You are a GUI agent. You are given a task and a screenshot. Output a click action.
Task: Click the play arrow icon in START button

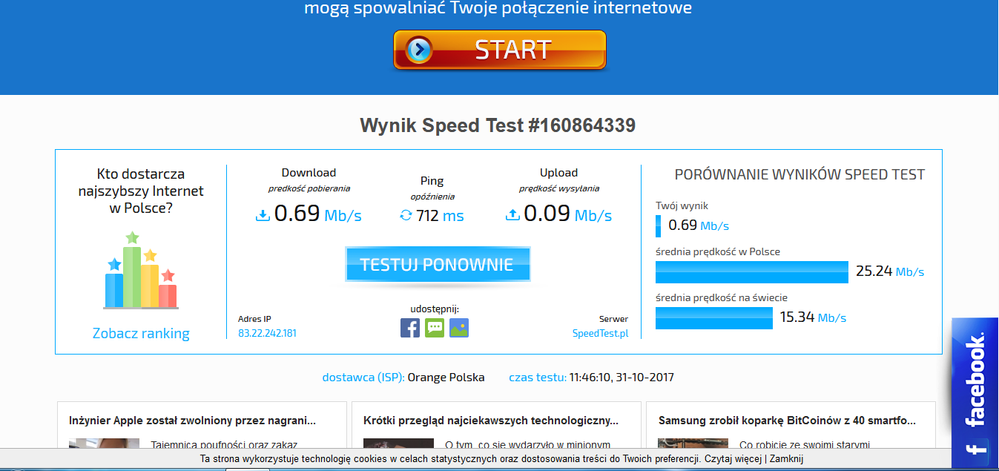419,50
